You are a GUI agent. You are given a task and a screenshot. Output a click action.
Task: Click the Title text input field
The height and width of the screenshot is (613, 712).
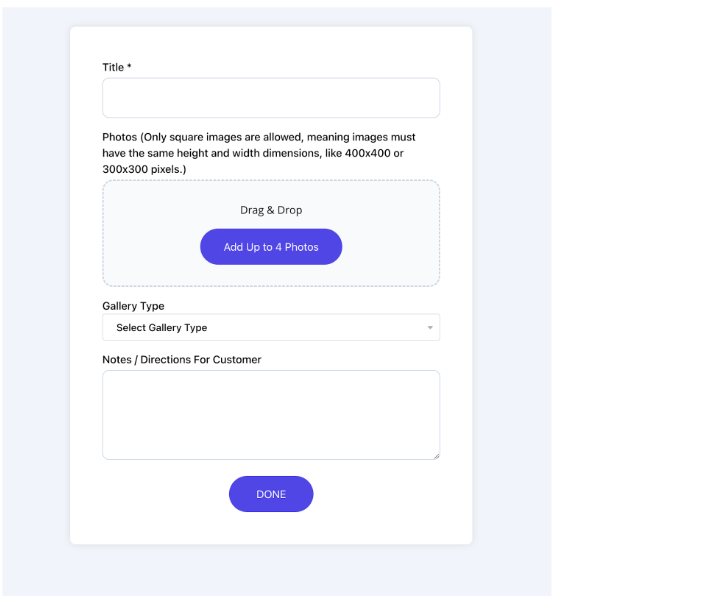click(x=270, y=98)
